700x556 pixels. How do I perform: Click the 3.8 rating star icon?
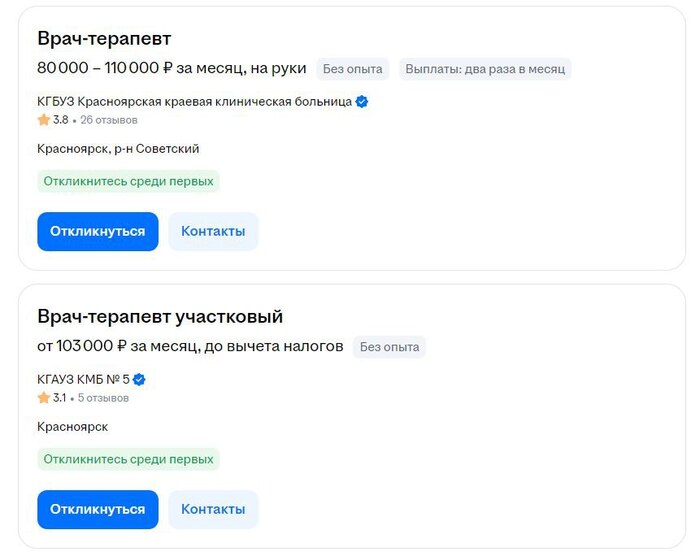pos(44,120)
